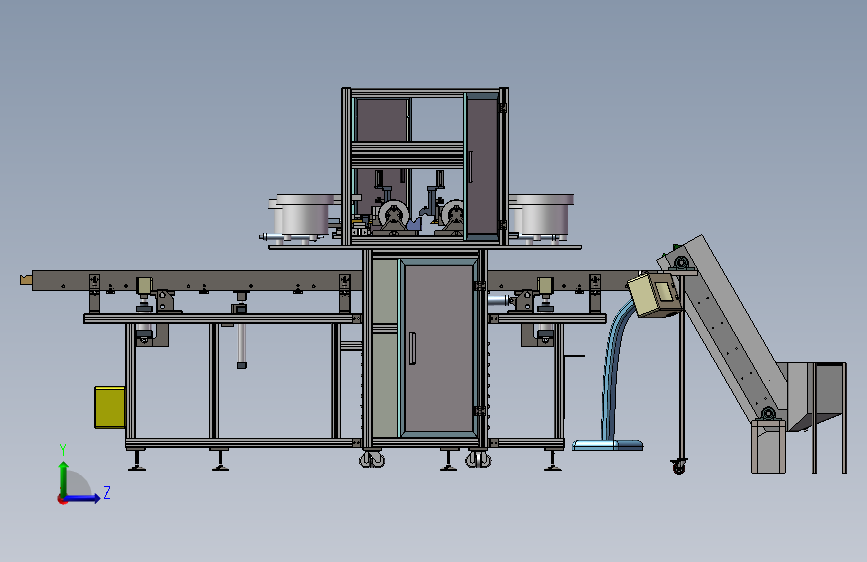
Task: Click the green Y axis of the orientation triad
Action: pos(64,479)
